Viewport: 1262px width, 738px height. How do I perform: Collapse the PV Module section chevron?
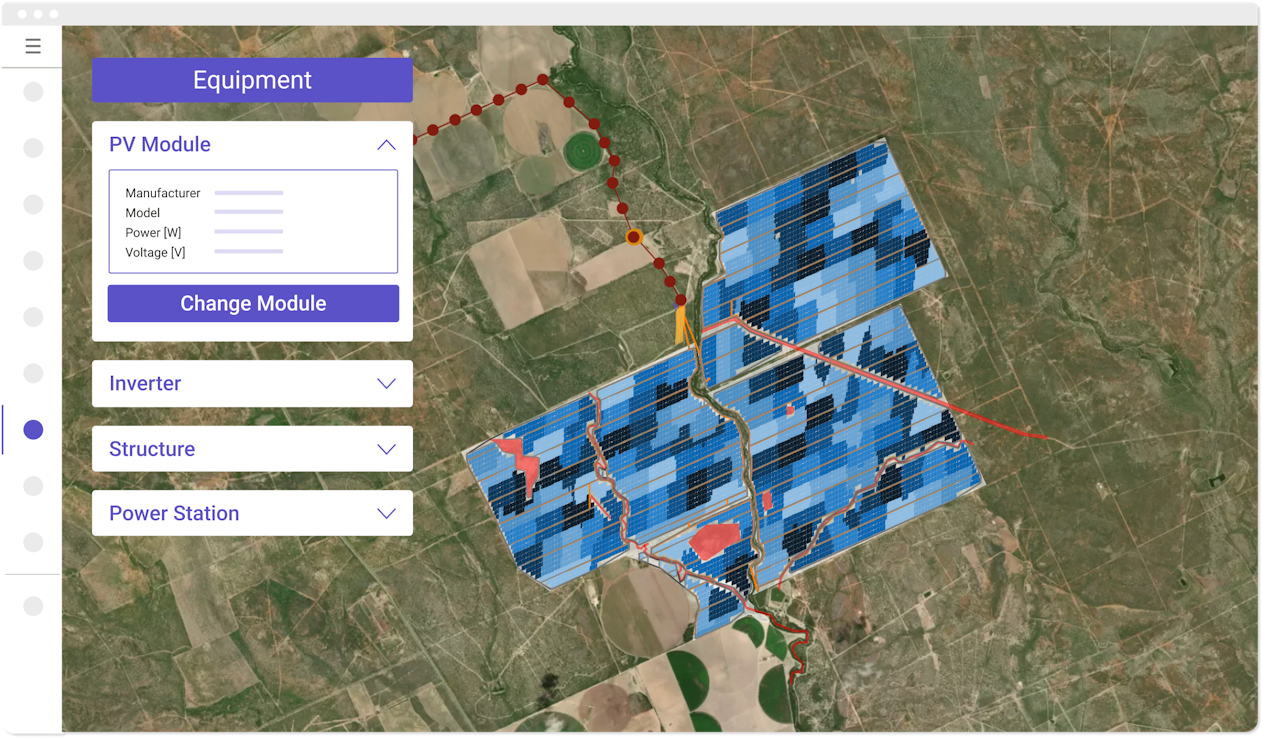pyautogui.click(x=386, y=145)
